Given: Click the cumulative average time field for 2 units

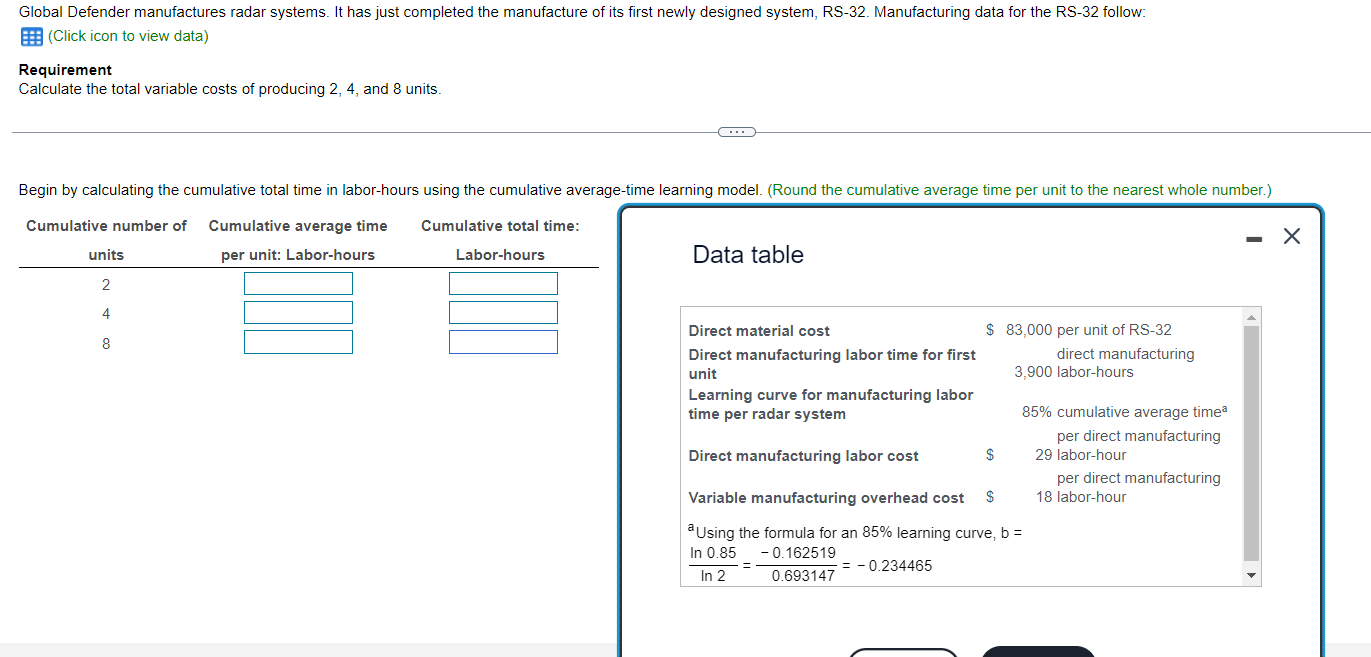Looking at the screenshot, I should tap(298, 283).
